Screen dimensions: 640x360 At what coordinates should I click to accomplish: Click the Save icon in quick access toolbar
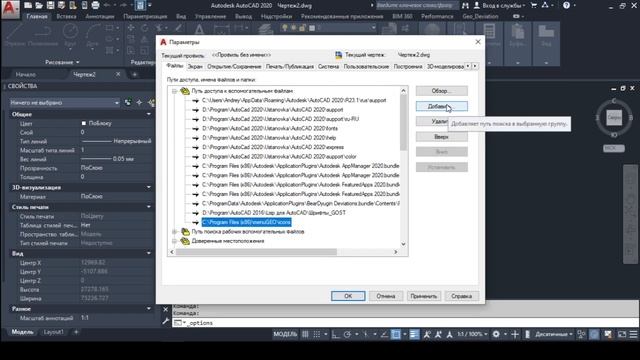[50, 5]
